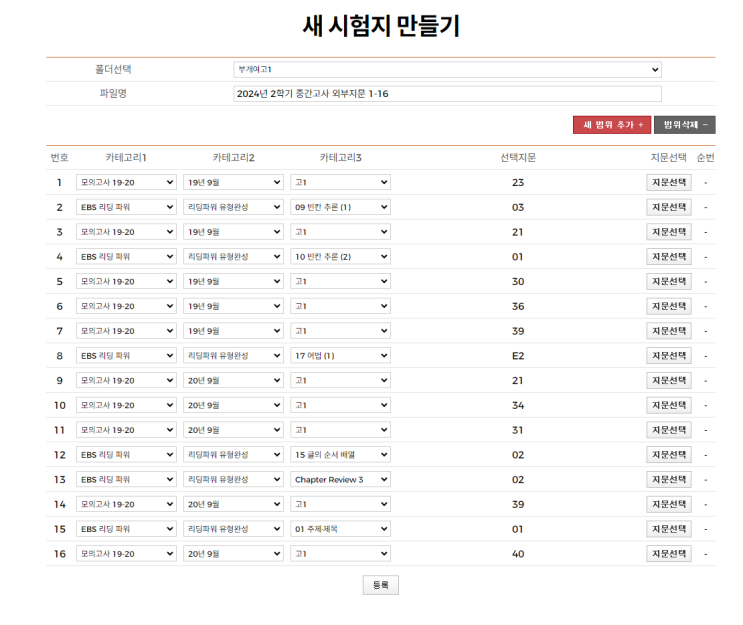This screenshot has width=743, height=625.
Task: Click 지문선택 button in row 5
Action: coord(669,281)
